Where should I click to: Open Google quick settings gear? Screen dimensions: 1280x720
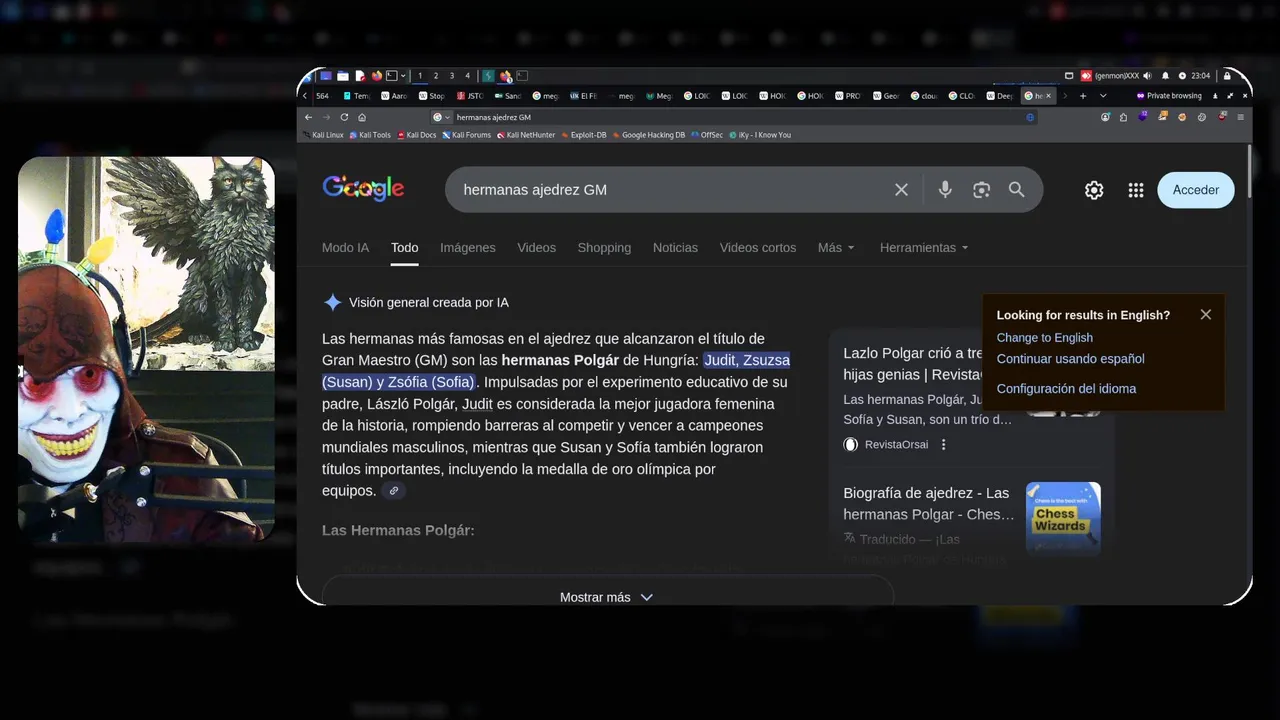pyautogui.click(x=1094, y=190)
